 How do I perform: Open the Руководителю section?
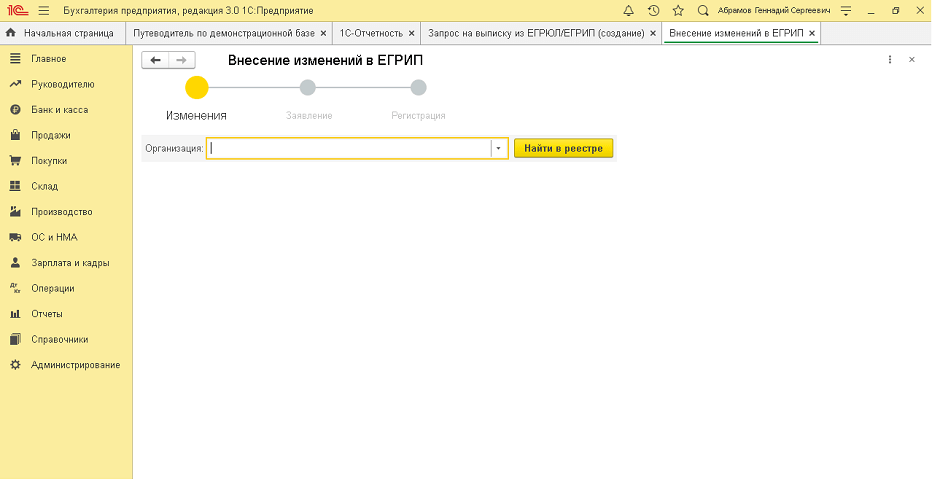pyautogui.click(x=63, y=84)
